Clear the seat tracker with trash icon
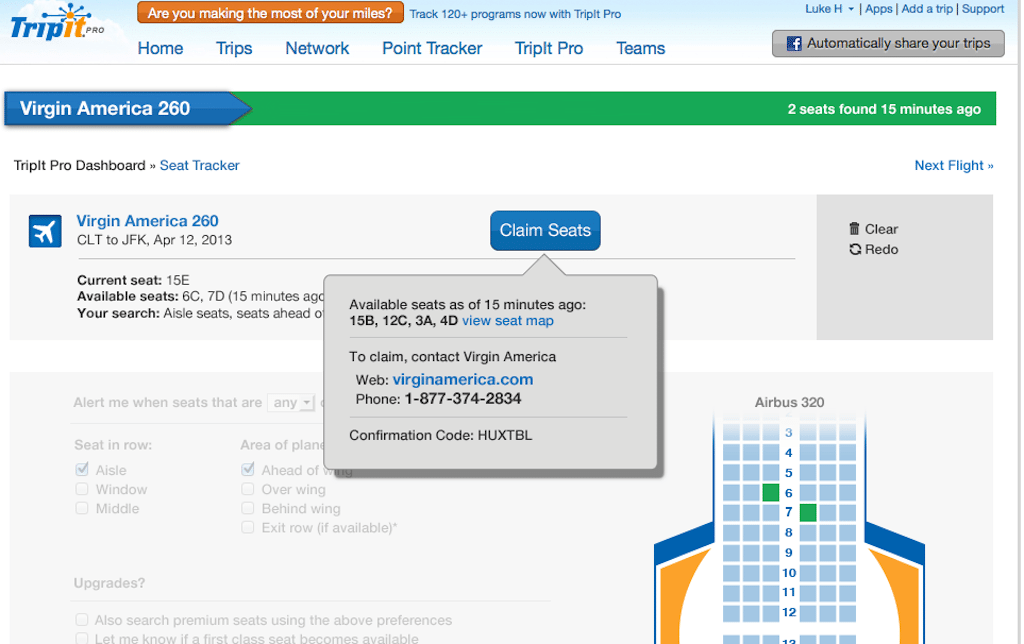1024x644 pixels. pyautogui.click(x=873, y=229)
